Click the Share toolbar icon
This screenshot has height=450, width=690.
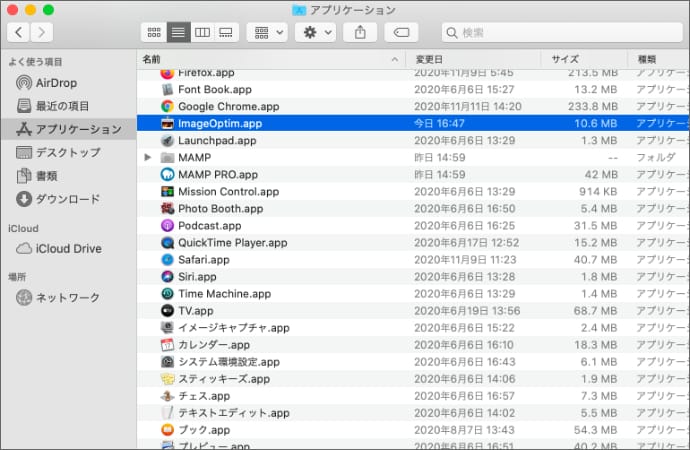pyautogui.click(x=359, y=32)
